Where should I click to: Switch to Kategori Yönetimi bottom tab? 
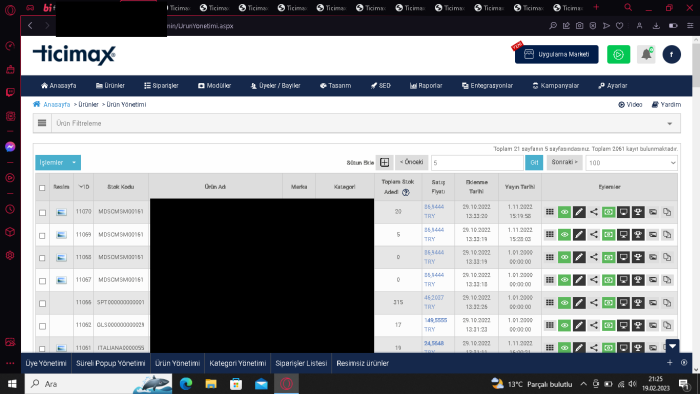[x=238, y=363]
